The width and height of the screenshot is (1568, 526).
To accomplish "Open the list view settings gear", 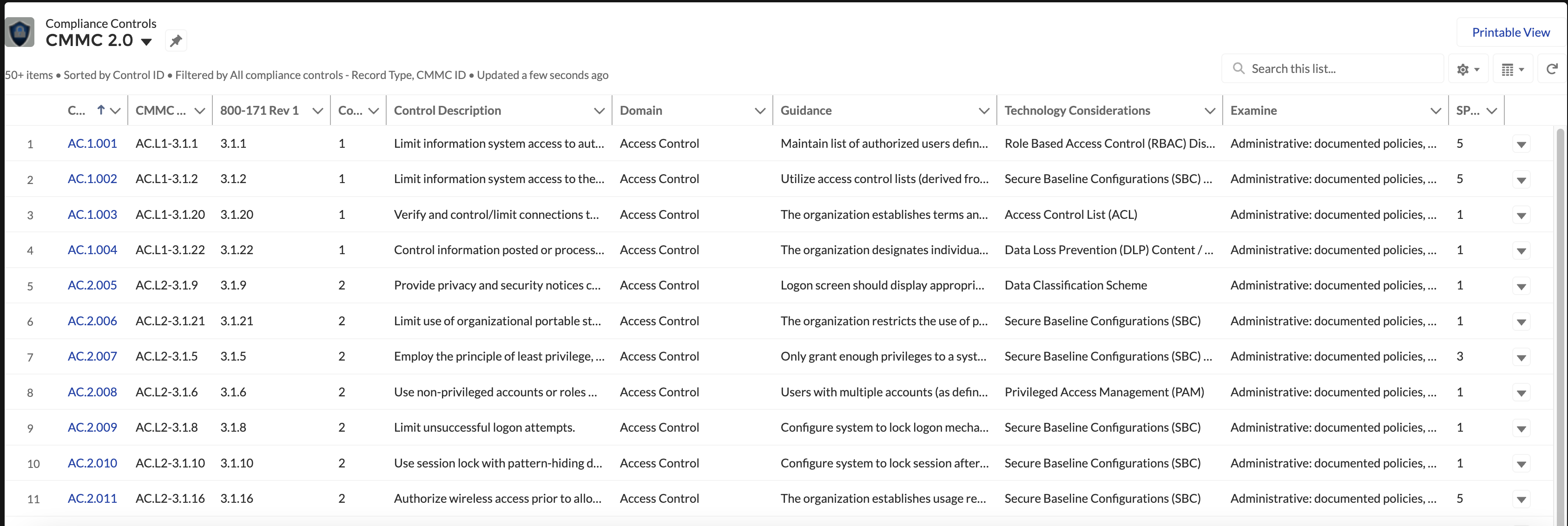I will click(x=1468, y=69).
